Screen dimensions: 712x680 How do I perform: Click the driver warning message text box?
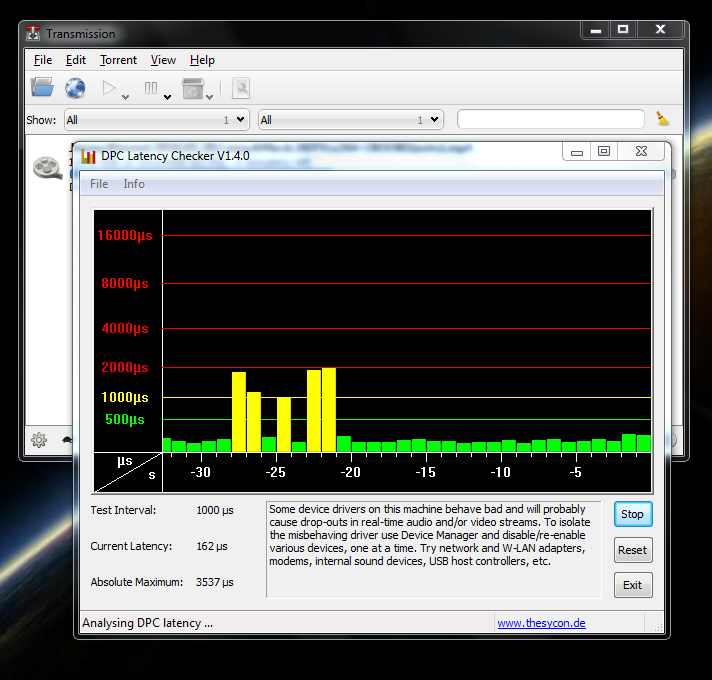[x=434, y=550]
